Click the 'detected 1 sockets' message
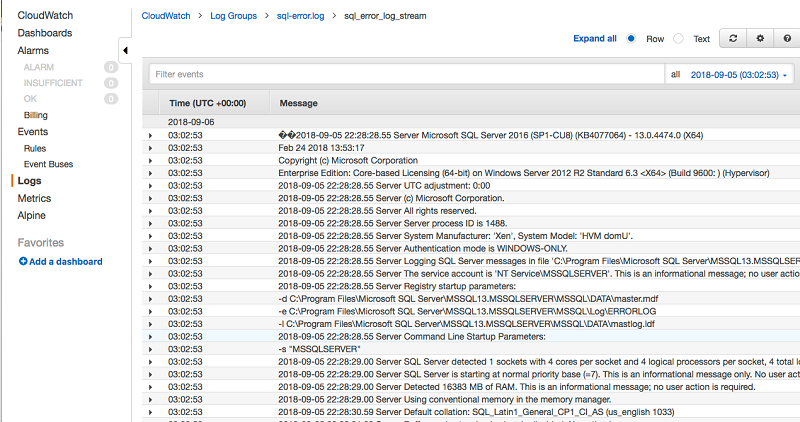800x422 pixels. (x=539, y=362)
